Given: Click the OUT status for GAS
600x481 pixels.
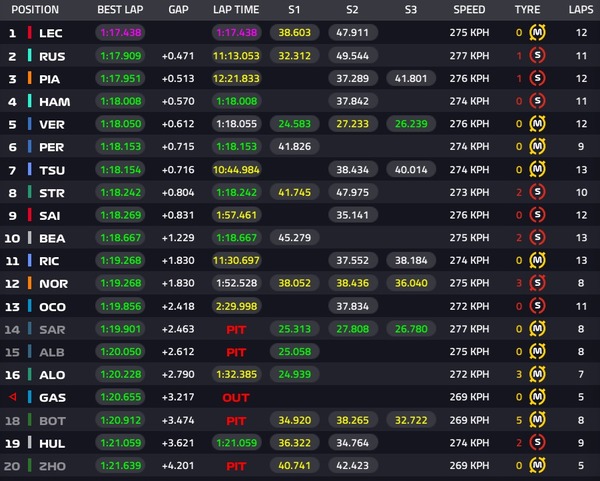Looking at the screenshot, I should 236,397.
